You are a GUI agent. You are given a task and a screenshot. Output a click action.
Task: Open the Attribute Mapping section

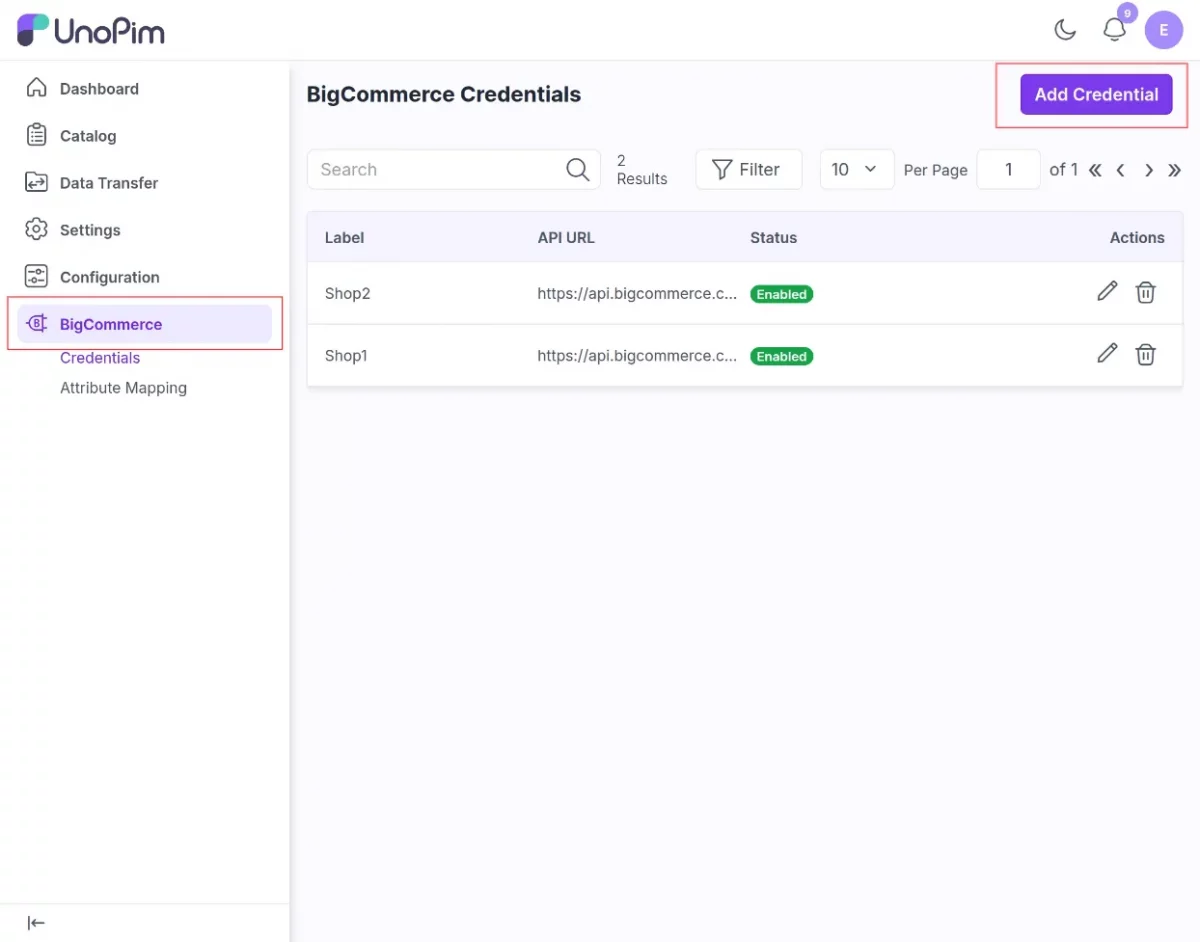123,388
